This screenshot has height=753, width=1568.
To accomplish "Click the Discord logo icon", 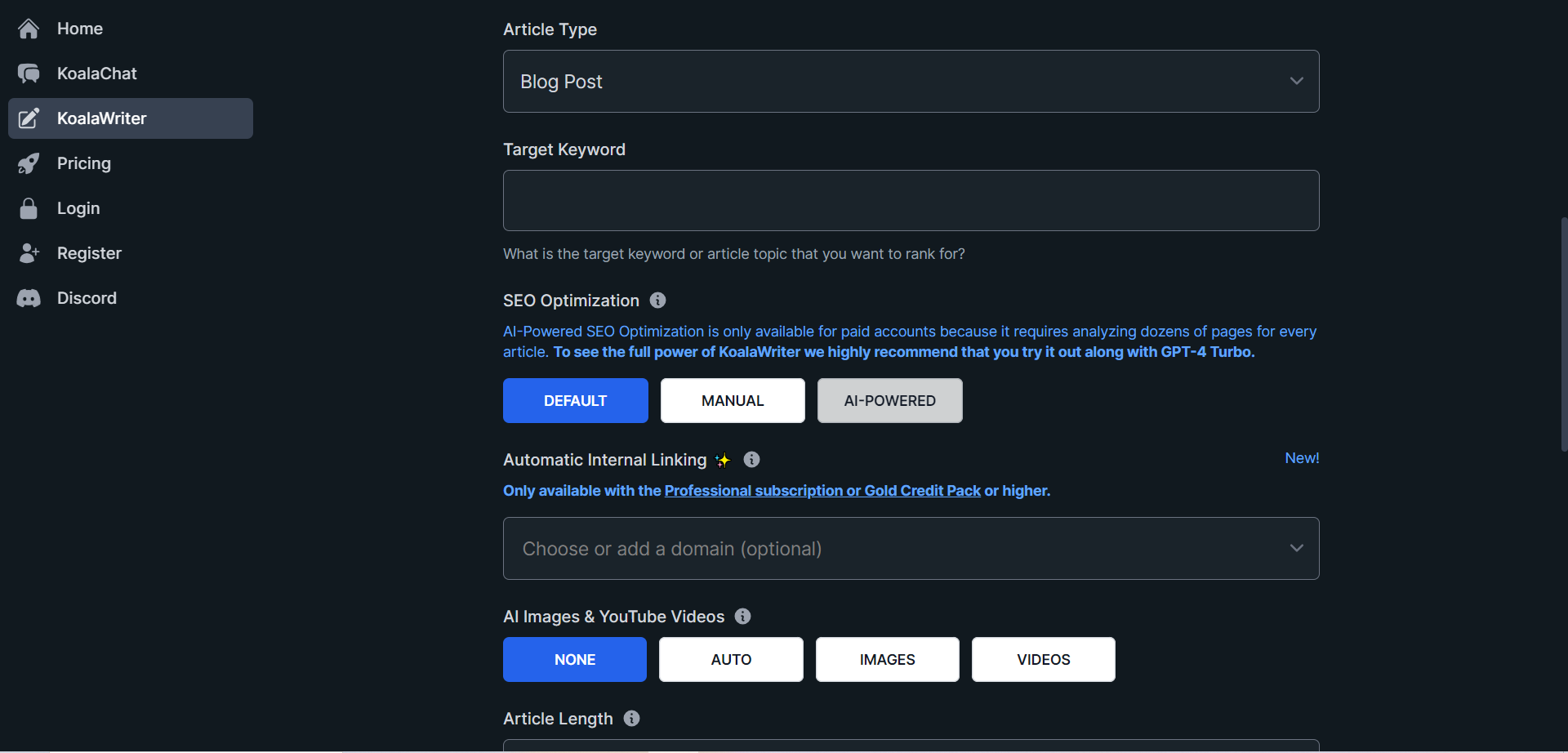I will click(29, 298).
